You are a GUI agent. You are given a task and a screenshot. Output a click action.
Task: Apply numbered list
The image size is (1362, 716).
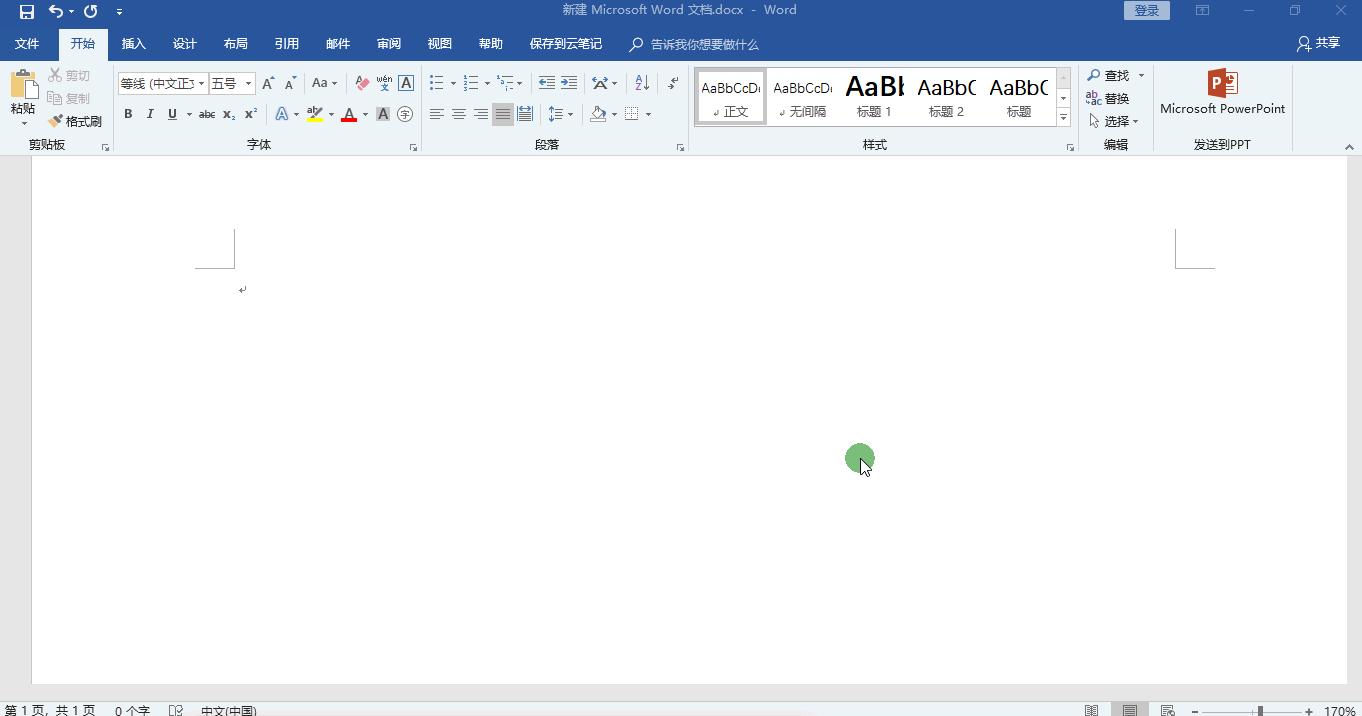click(471, 83)
